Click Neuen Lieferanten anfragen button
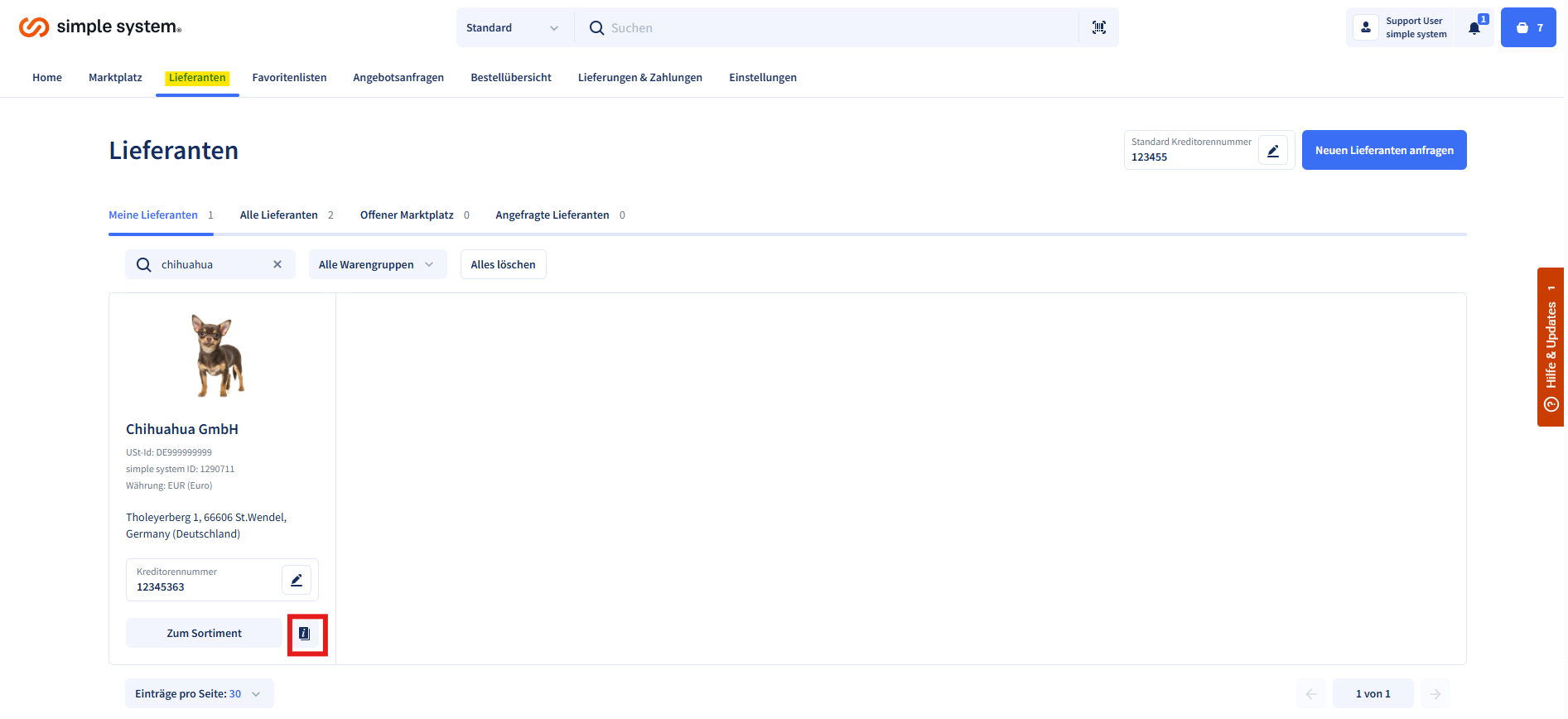The image size is (1568, 719). point(1383,150)
